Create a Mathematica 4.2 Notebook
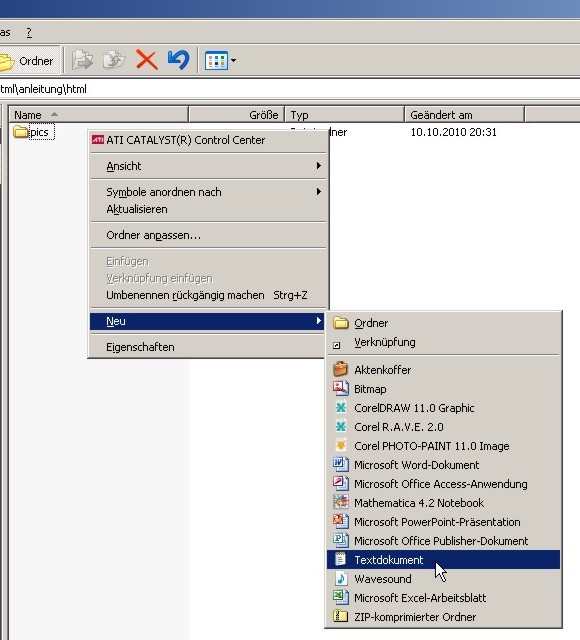This screenshot has height=640, width=580. click(443, 503)
